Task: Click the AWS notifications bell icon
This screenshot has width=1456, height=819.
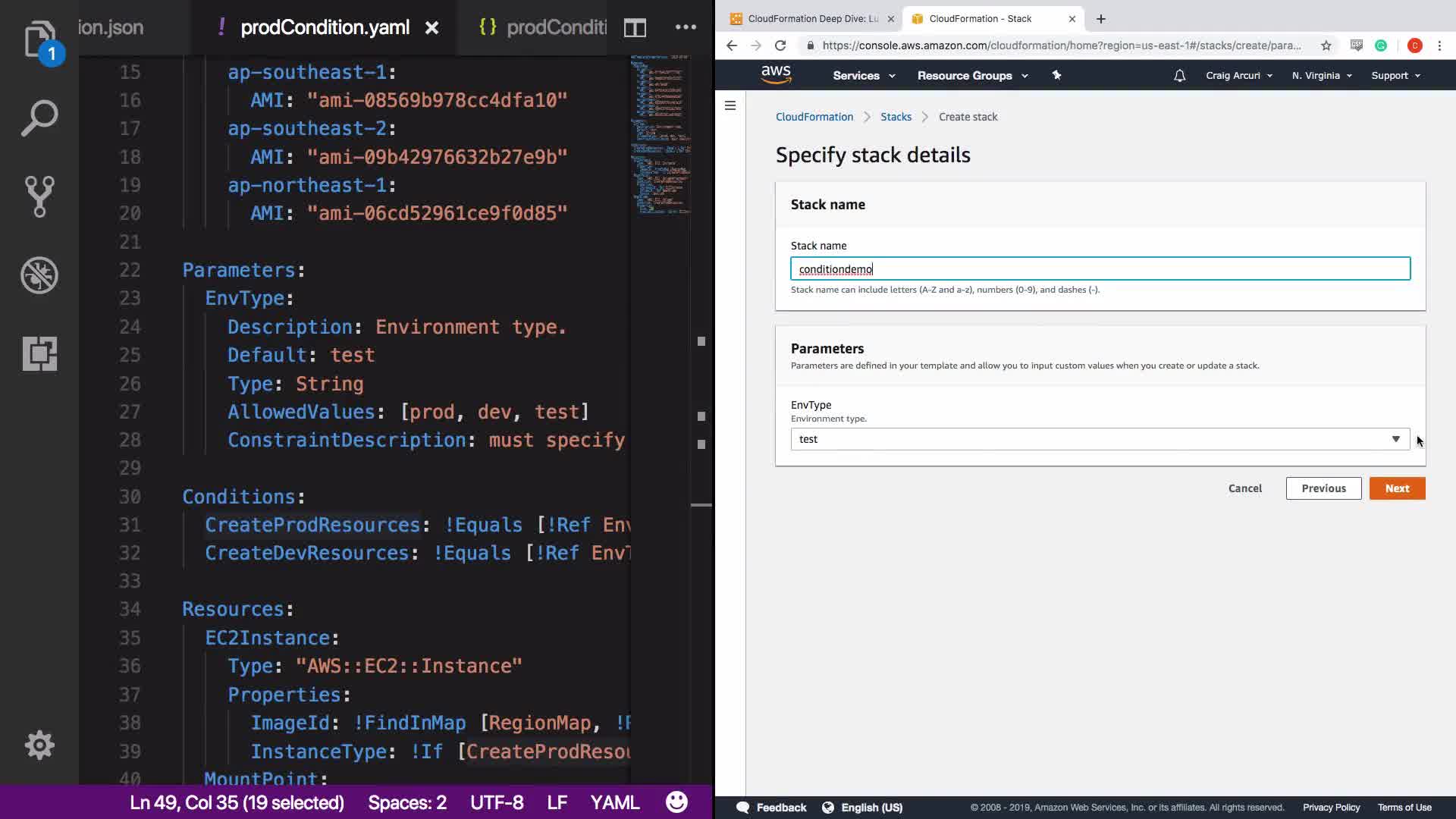Action: click(x=1179, y=76)
